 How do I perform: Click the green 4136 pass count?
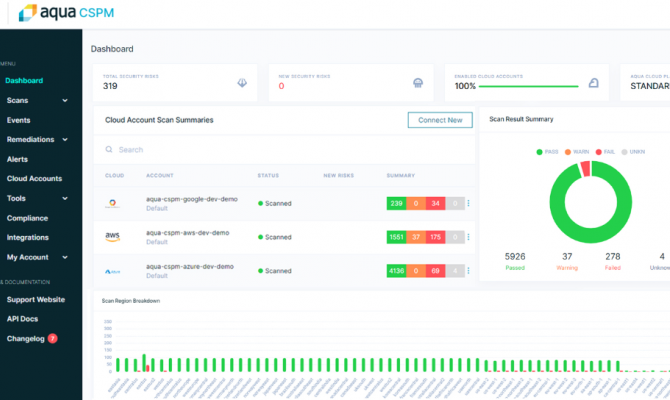[x=397, y=271]
